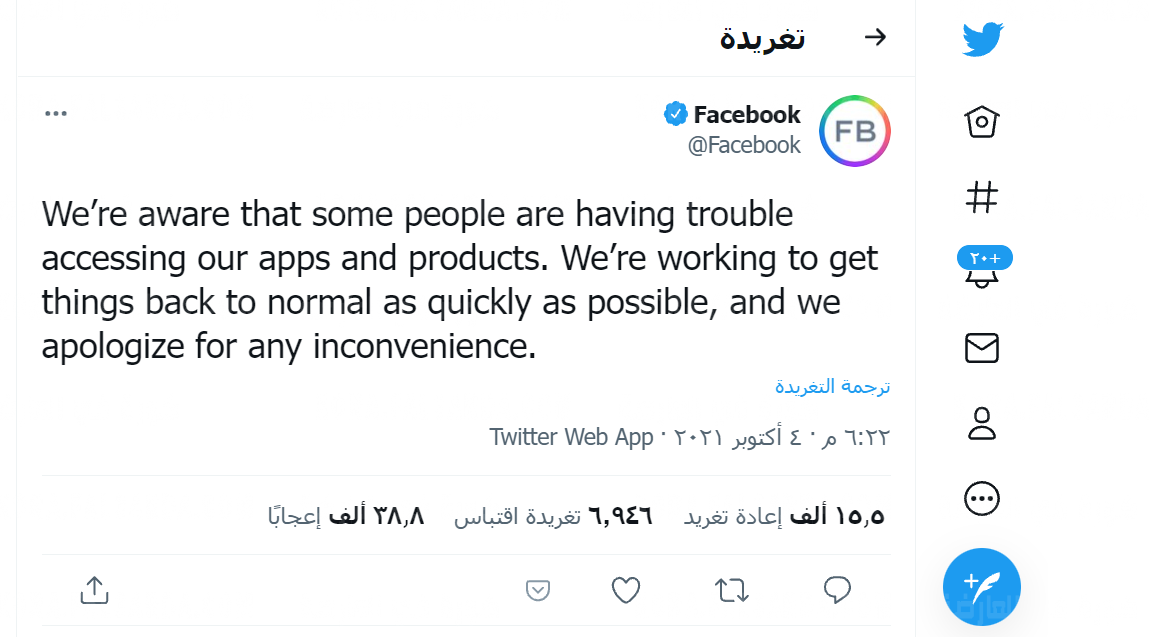The image size is (1149, 637).
Task: View the ٦٬٩٤٦ quote tweets list
Action: click(x=553, y=516)
